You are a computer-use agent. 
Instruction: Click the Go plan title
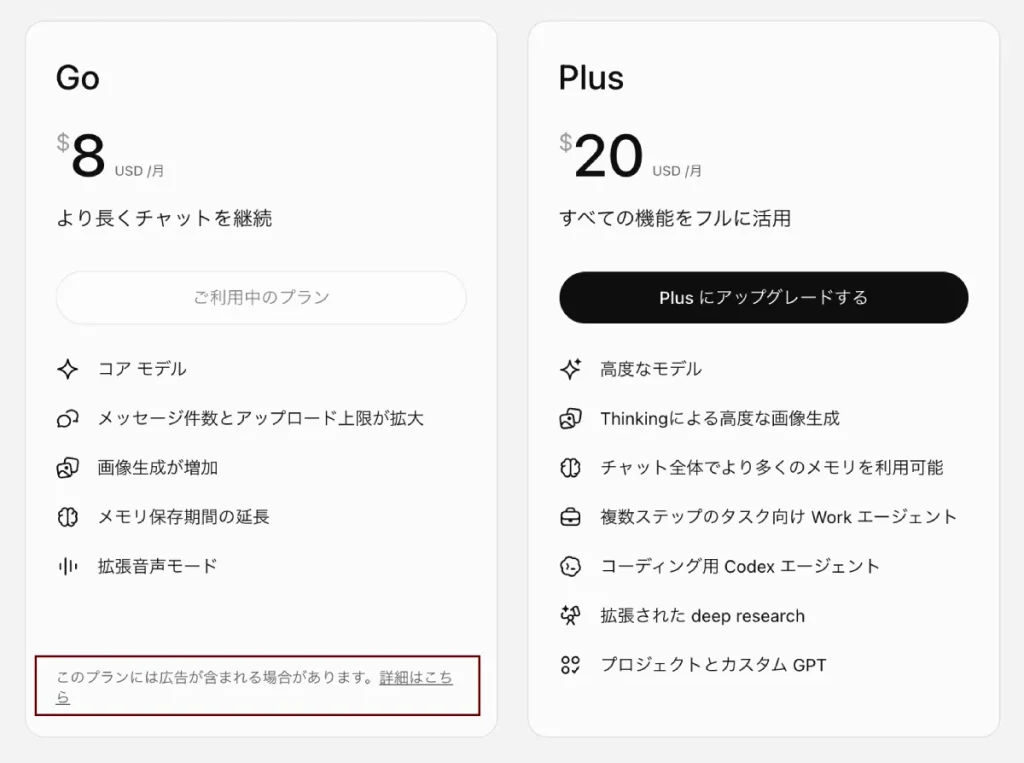tap(78, 78)
